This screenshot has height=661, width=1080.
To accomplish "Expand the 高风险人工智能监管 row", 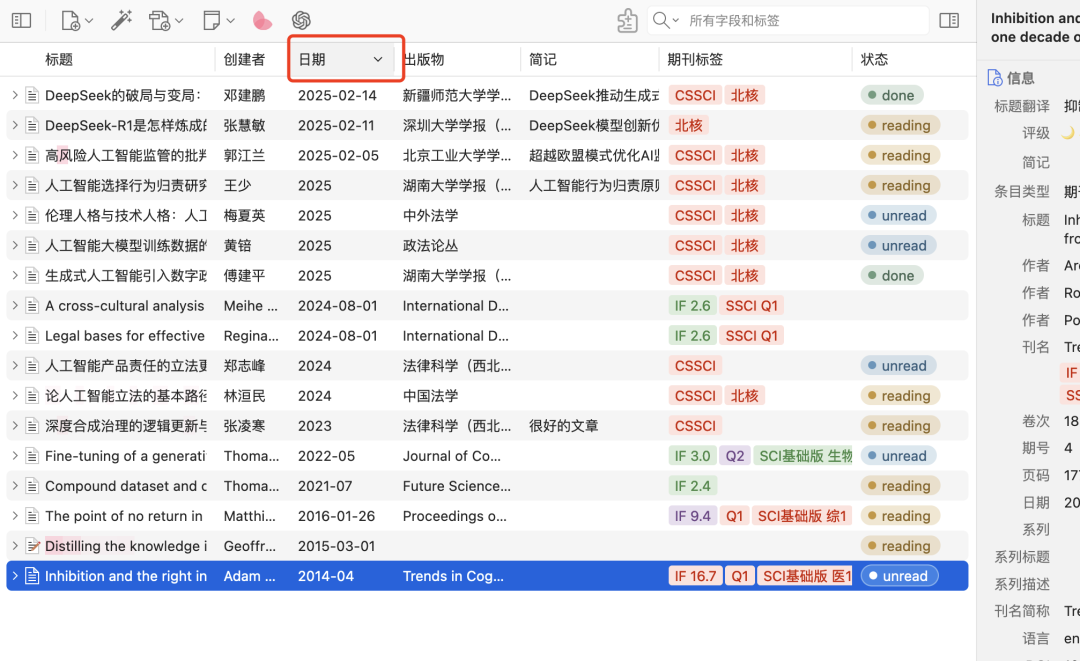I will 14,155.
